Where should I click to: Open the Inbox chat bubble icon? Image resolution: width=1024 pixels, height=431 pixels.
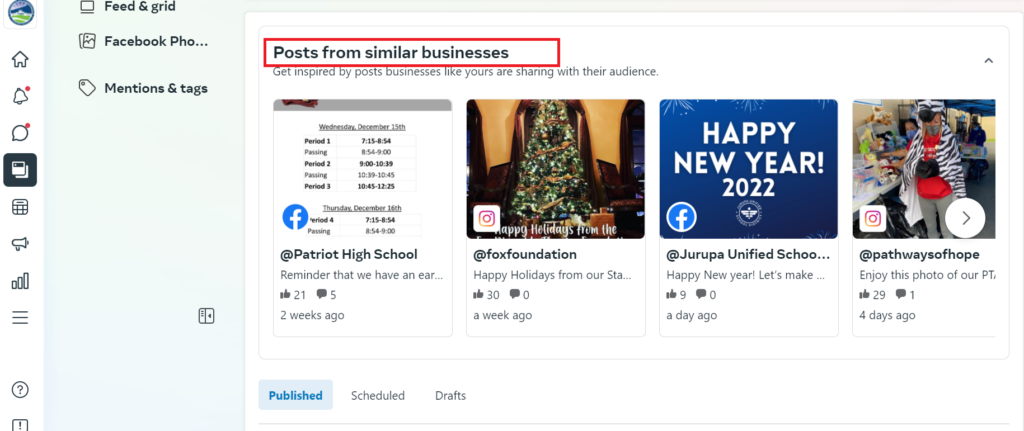[x=20, y=133]
